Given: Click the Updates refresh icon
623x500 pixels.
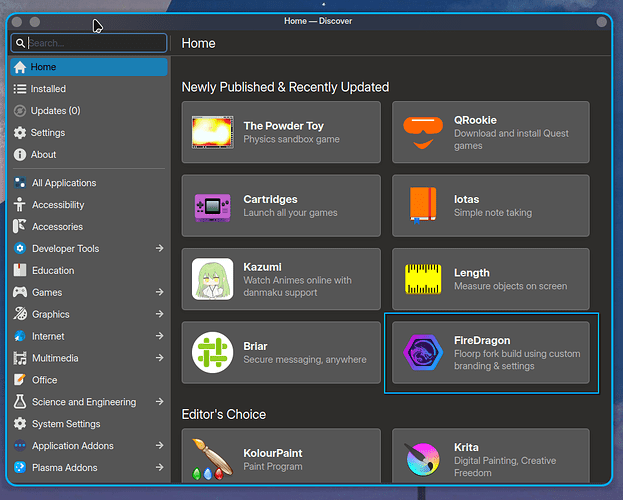Looking at the screenshot, I should click(x=20, y=111).
